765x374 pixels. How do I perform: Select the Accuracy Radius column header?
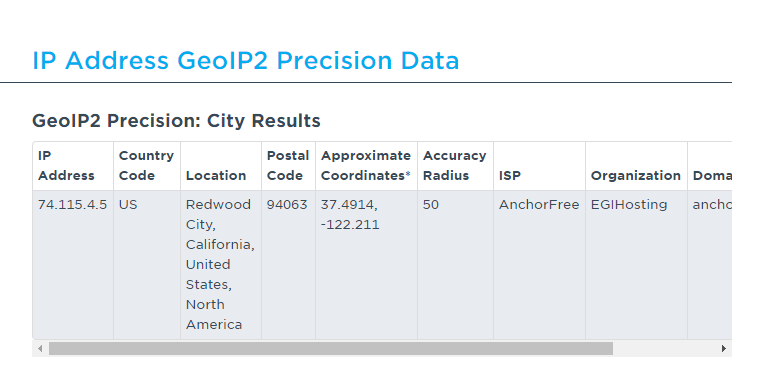(455, 166)
